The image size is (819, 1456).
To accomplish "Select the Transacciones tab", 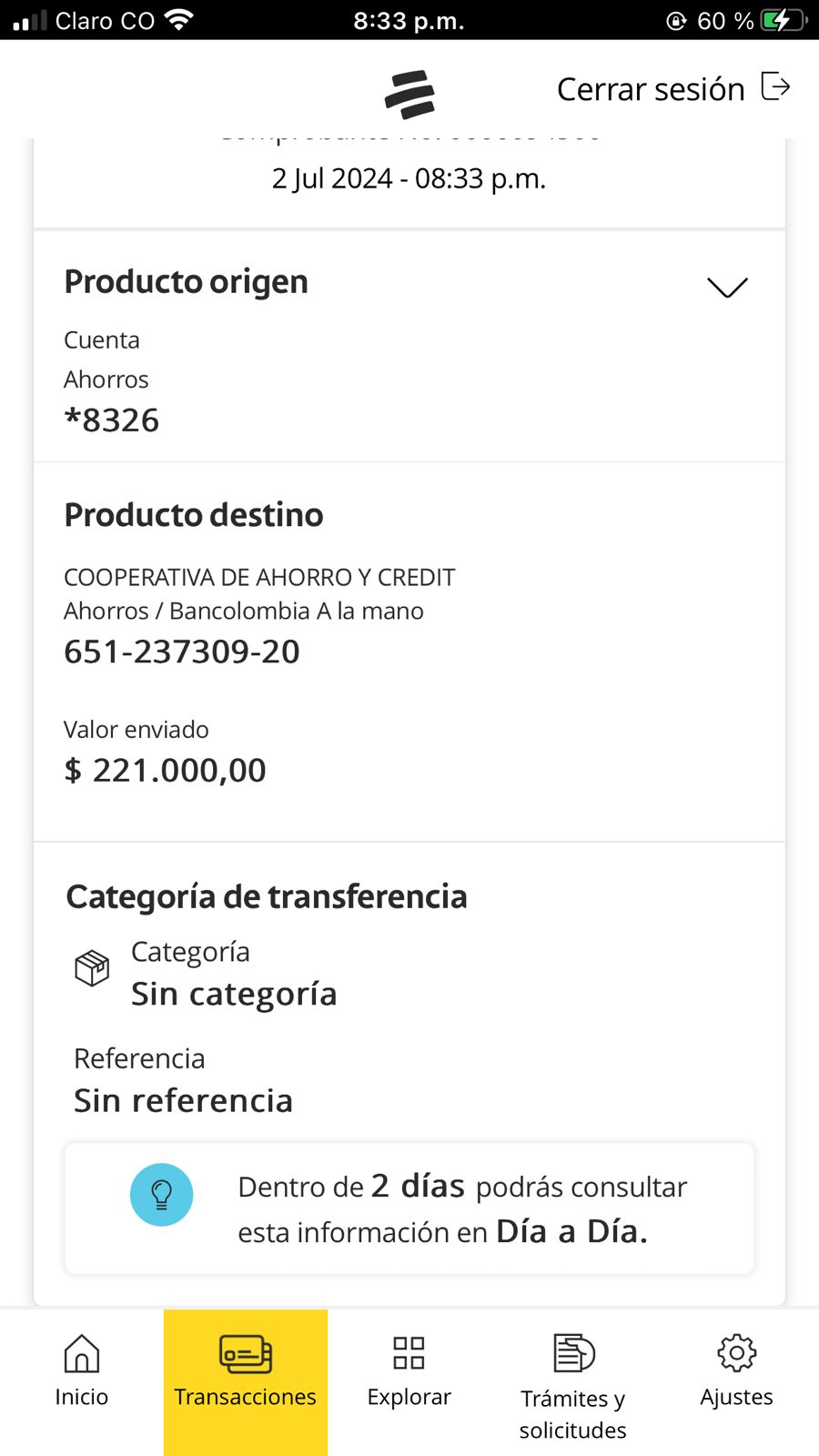I will pyautogui.click(x=246, y=1374).
